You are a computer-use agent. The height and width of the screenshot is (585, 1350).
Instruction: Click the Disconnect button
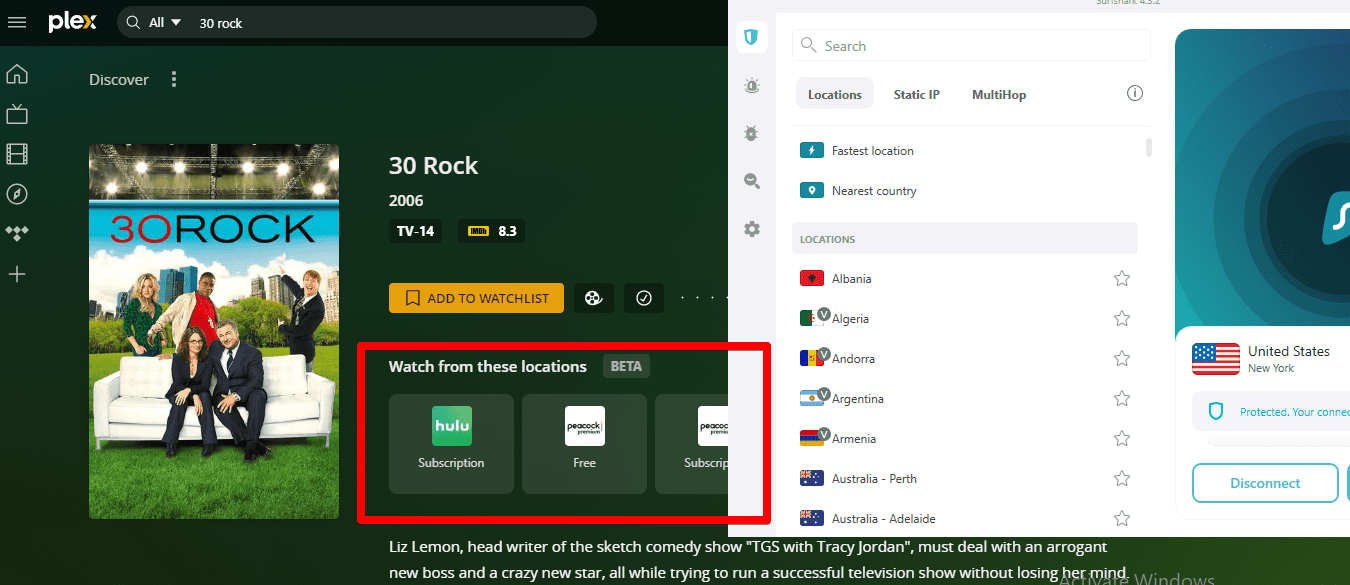click(x=1265, y=483)
